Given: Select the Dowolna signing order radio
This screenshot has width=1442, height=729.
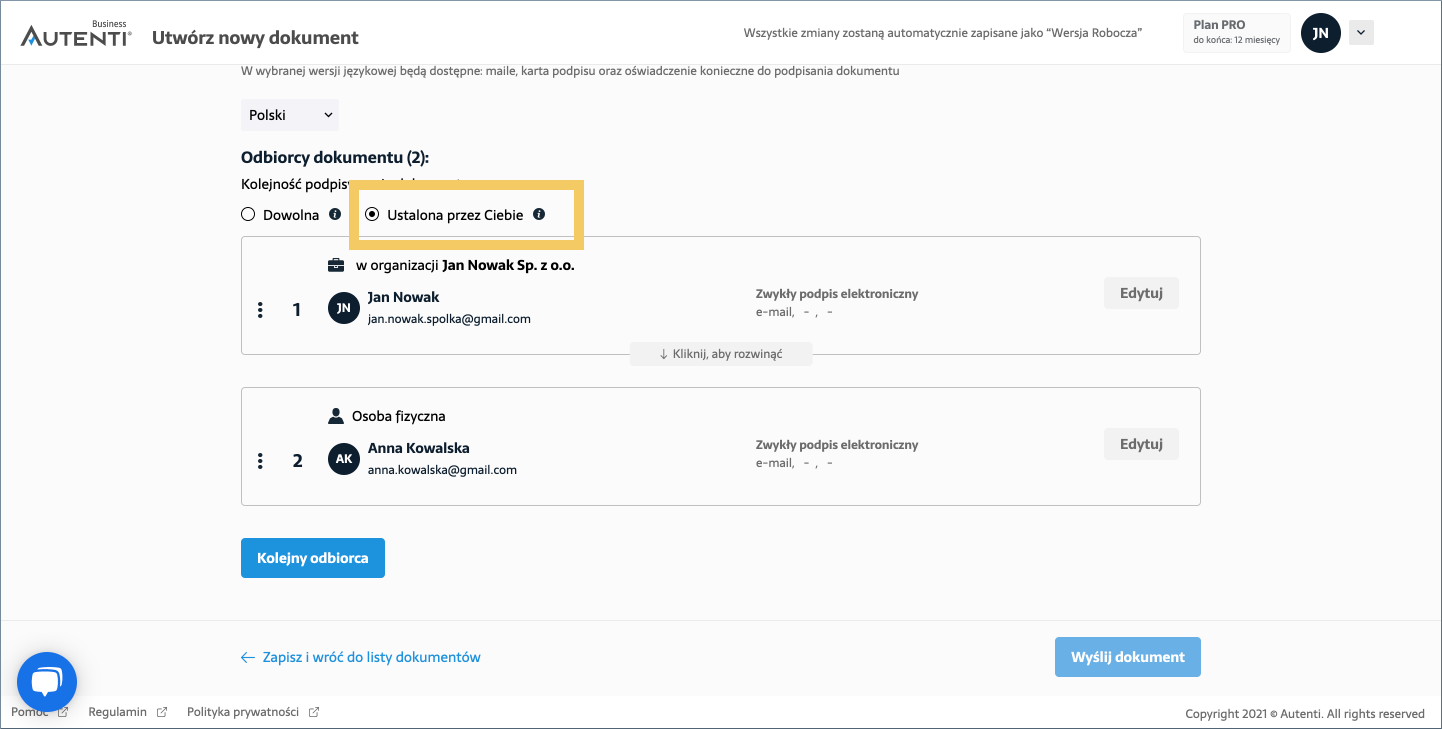Looking at the screenshot, I should (x=248, y=214).
